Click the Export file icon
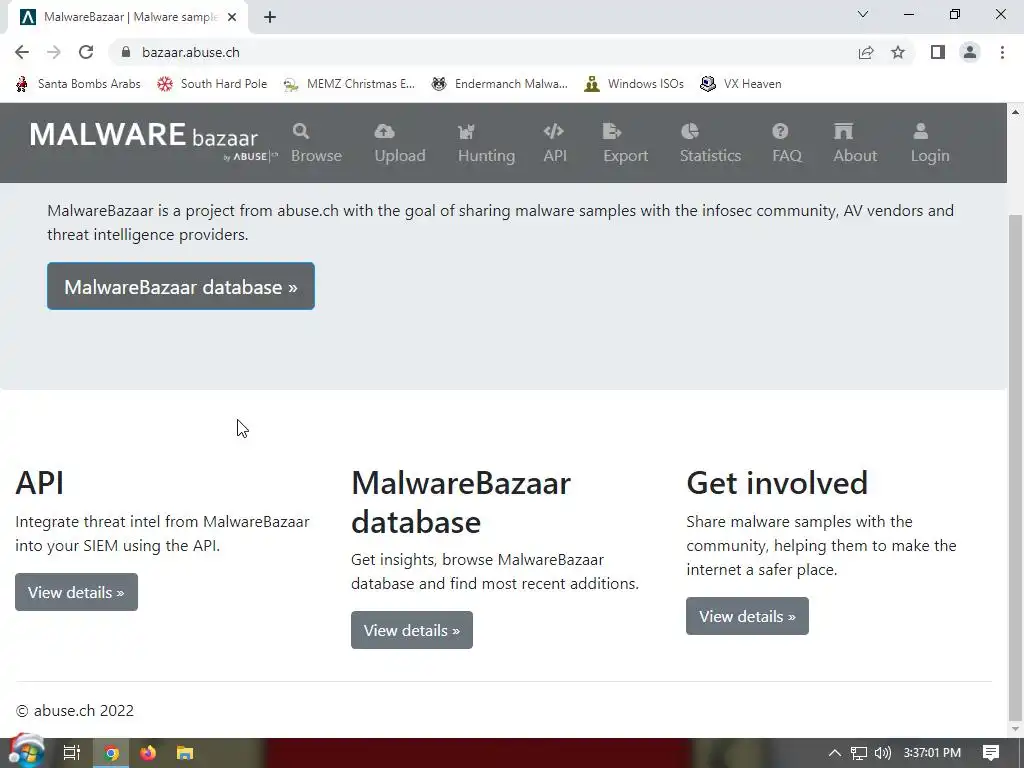Screen dimensions: 1024x768 click(x=612, y=131)
